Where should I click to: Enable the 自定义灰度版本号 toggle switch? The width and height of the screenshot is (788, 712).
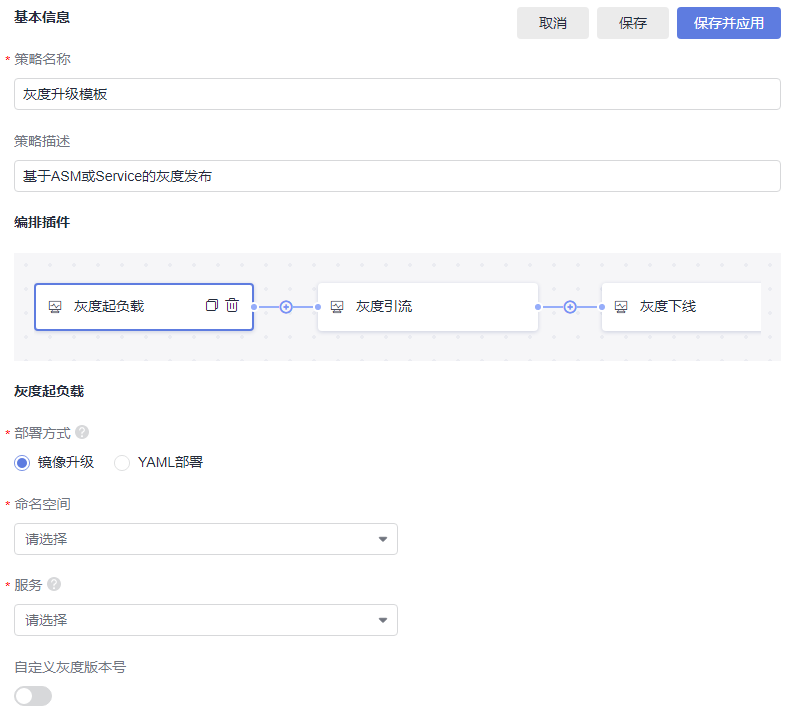(x=33, y=696)
